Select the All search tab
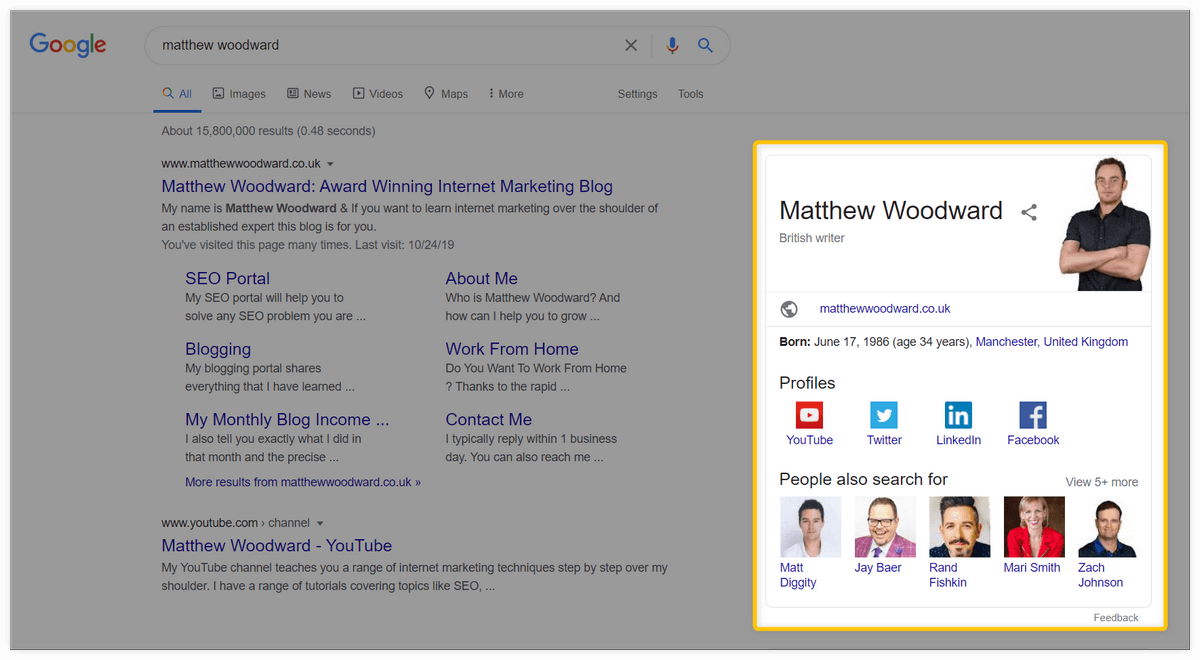Screen dimensions: 1200x660 (x=177, y=94)
